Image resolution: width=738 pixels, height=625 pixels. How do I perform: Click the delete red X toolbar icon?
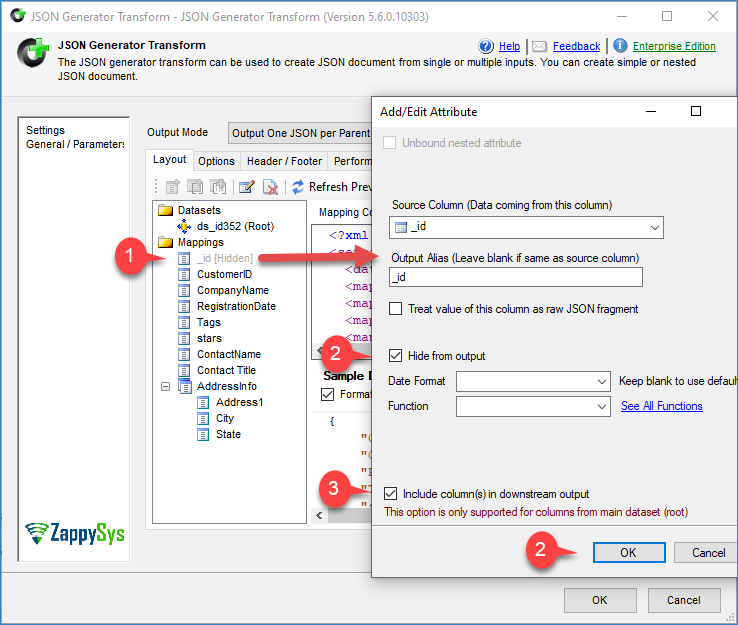pyautogui.click(x=271, y=187)
